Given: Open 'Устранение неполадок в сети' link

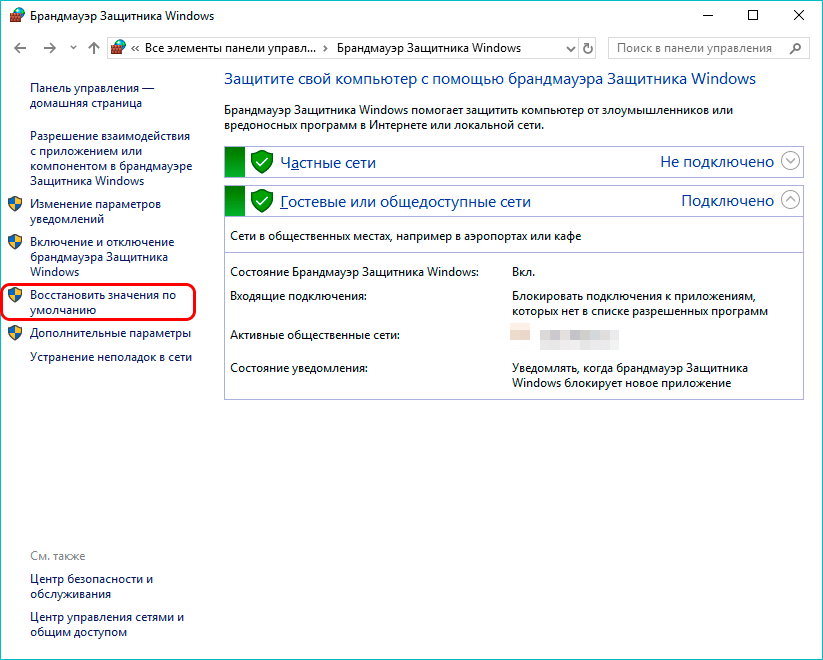Looking at the screenshot, I should (111, 357).
